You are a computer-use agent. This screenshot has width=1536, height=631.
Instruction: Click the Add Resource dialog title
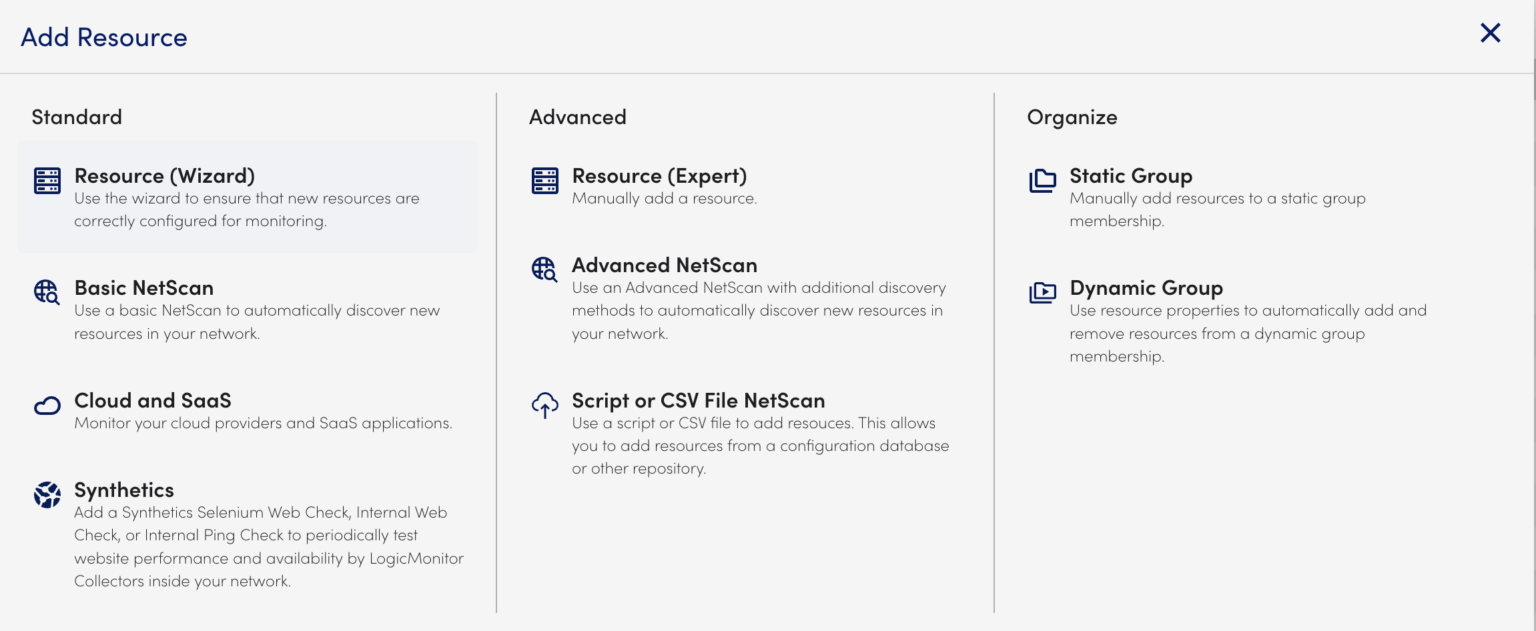pyautogui.click(x=103, y=37)
